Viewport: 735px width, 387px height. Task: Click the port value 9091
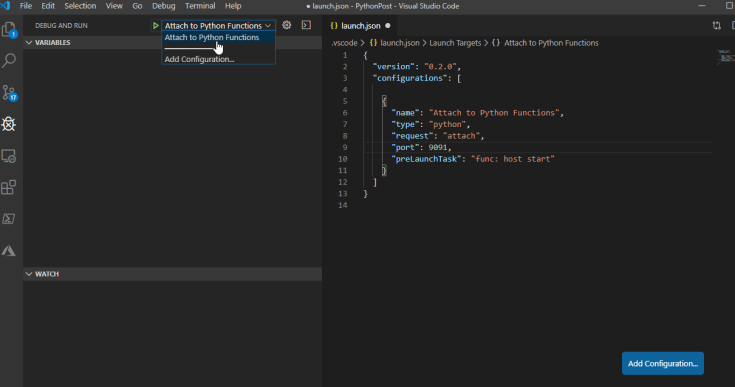pos(438,148)
